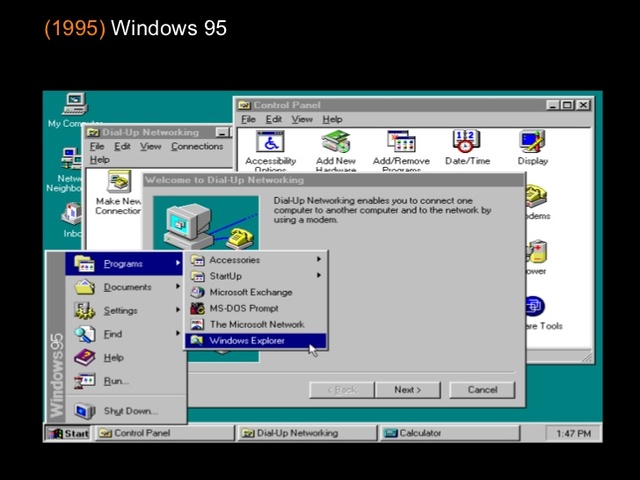Viewport: 640px width, 480px height.
Task: Select Settings in the Start menu
Action: pyautogui.click(x=124, y=310)
